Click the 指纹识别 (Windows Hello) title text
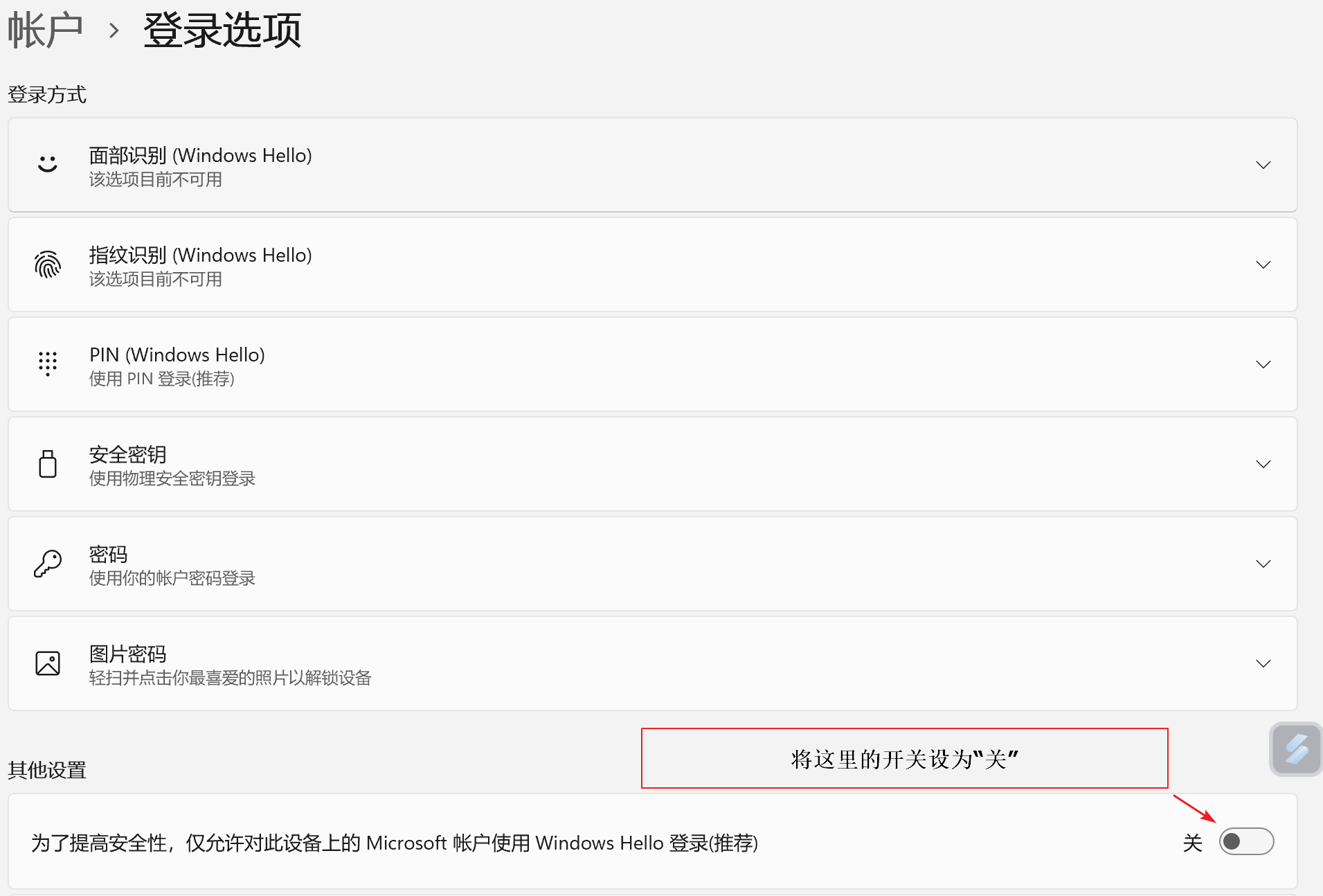Viewport: 1323px width, 896px height. [201, 255]
